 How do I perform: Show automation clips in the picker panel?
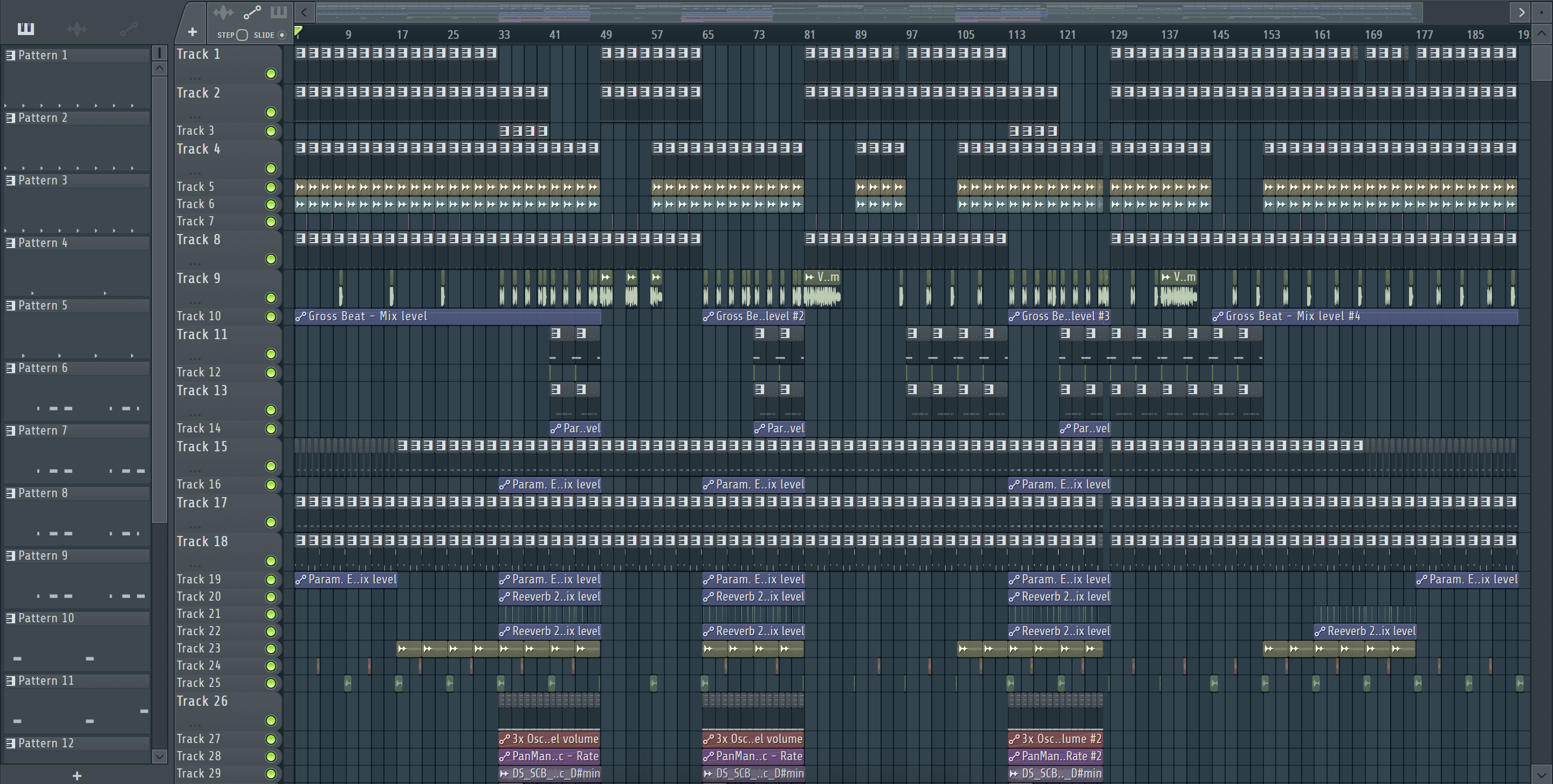point(128,29)
